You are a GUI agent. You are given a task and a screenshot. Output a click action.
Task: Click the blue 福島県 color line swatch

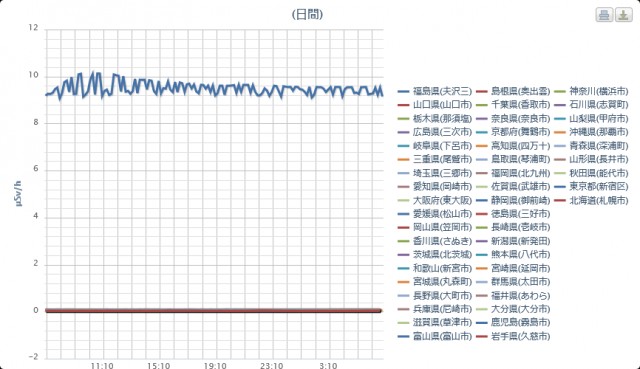(403, 91)
